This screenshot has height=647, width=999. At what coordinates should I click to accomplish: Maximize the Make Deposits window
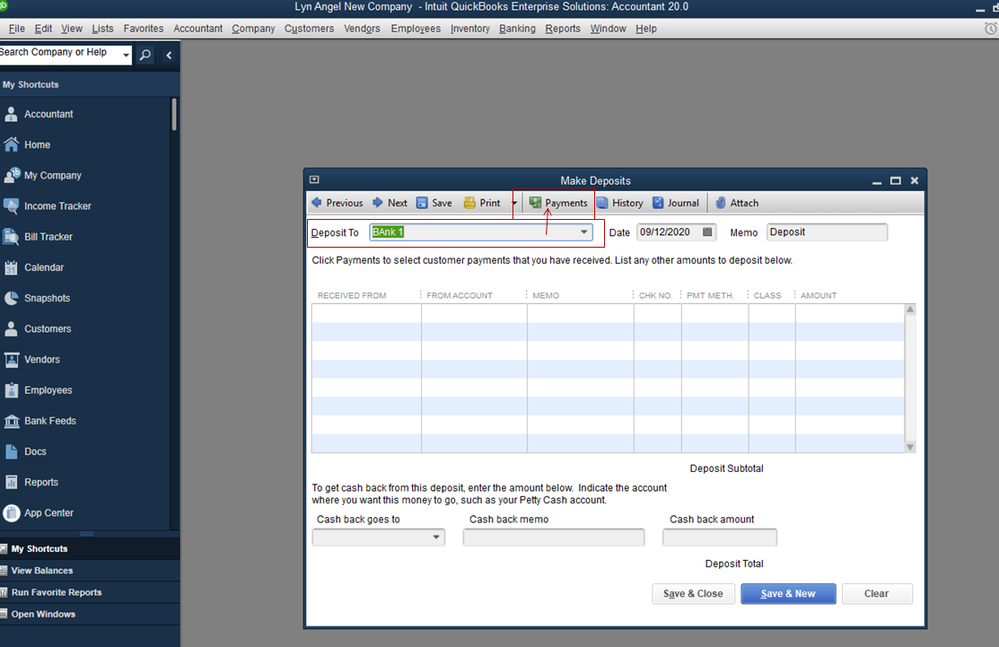[895, 181]
